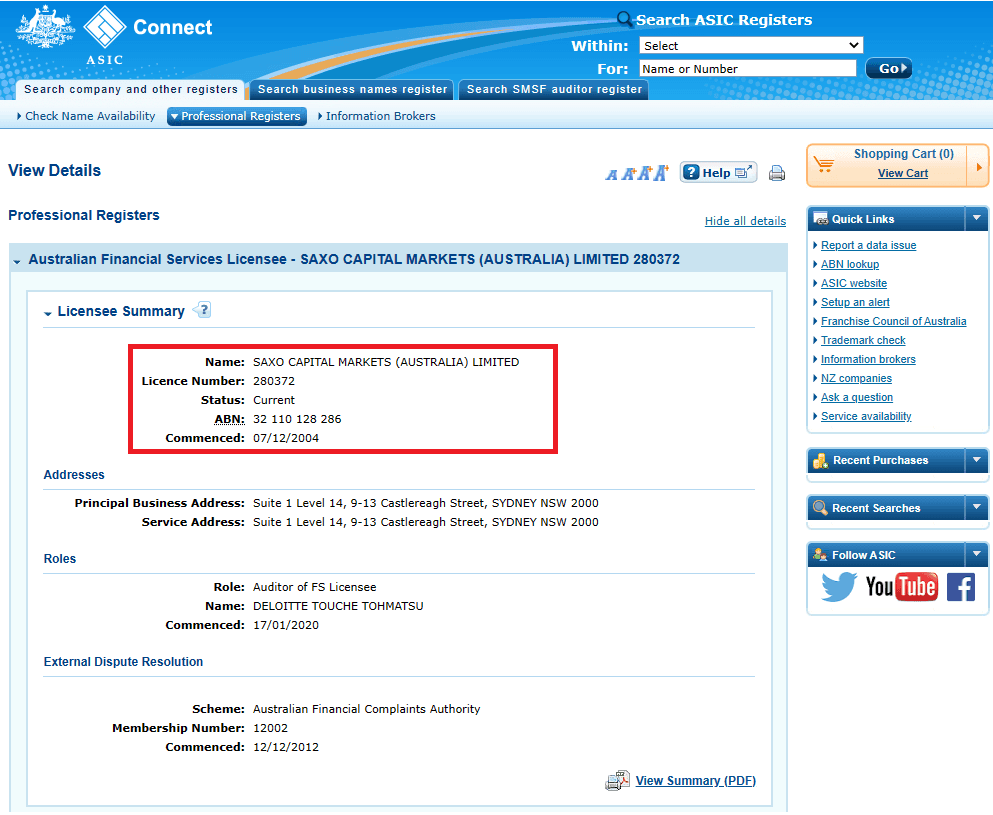The width and height of the screenshot is (993, 815).
Task: Switch to Search business names register tab
Action: coord(352,89)
